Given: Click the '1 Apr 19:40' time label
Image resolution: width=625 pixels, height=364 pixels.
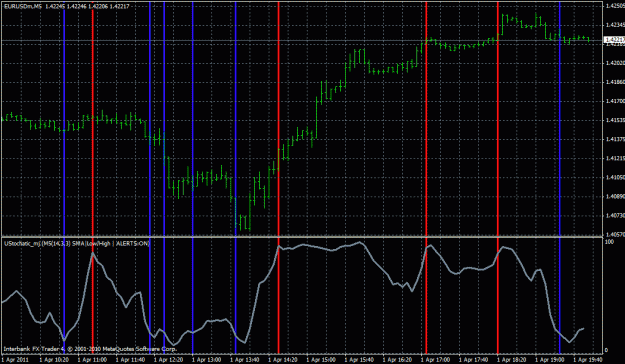Looking at the screenshot, I should coord(588,360).
